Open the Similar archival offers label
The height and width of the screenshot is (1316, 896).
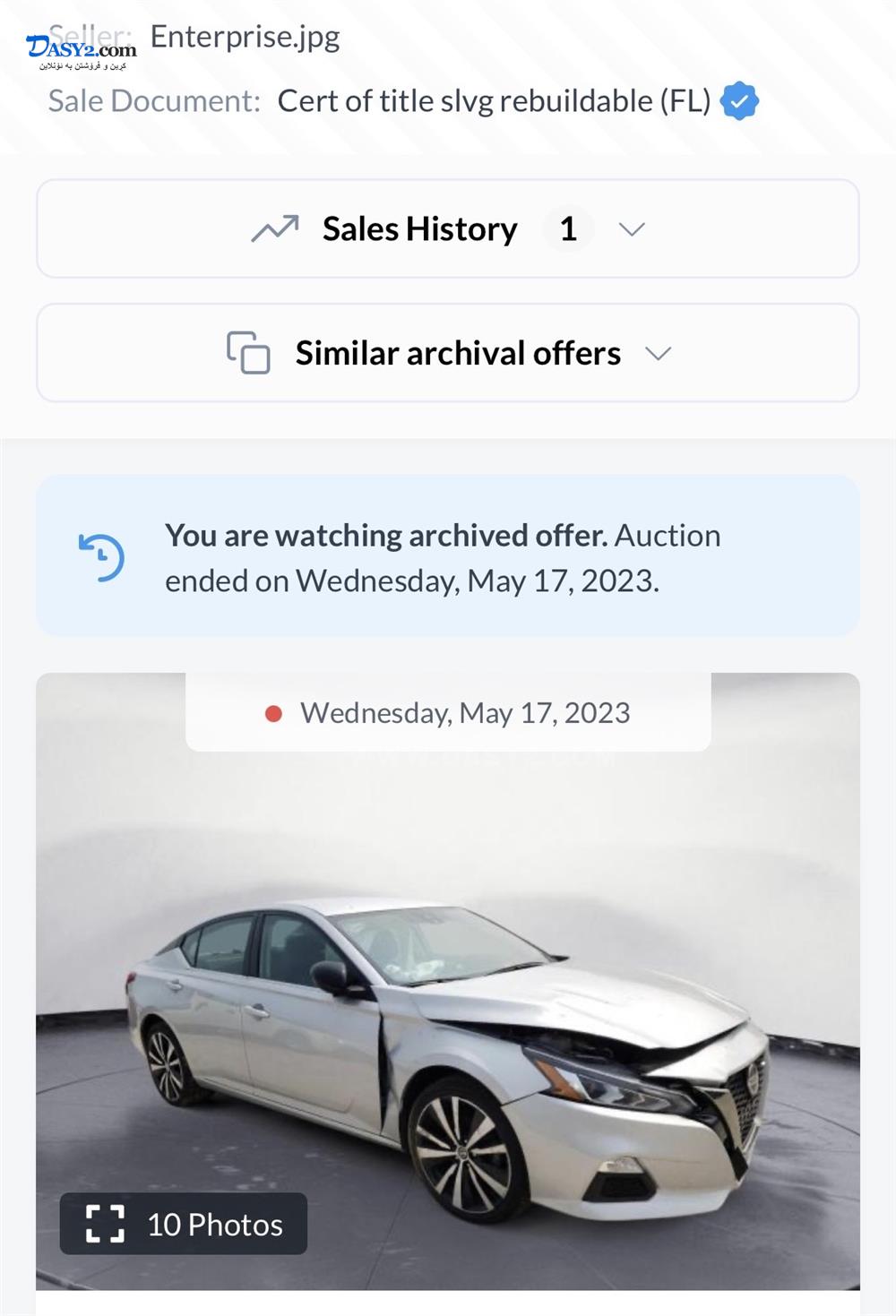tap(458, 353)
